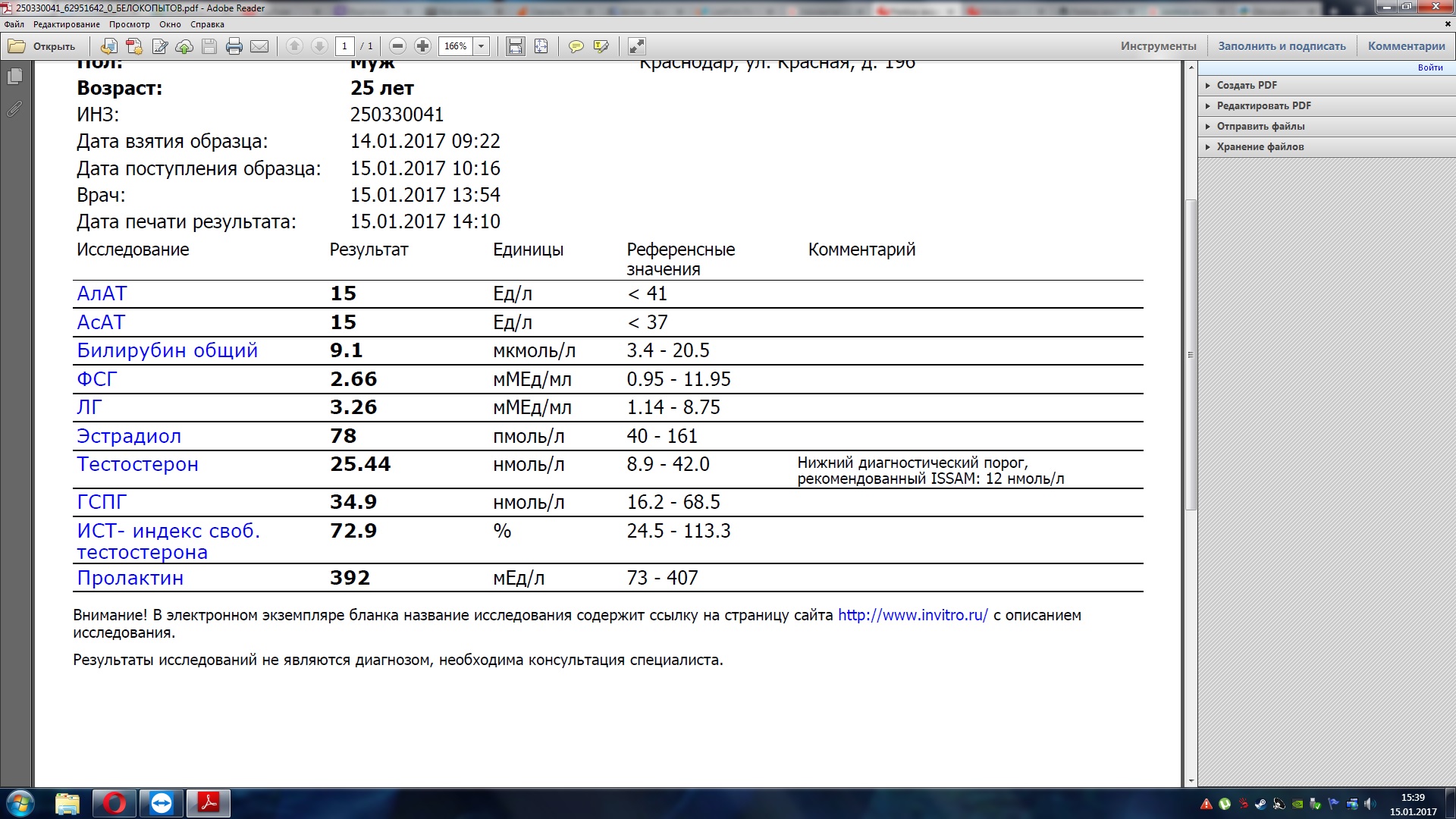Image resolution: width=1456 pixels, height=819 pixels.
Task: Expand the Отправить файлы panel
Action: 1260,127
